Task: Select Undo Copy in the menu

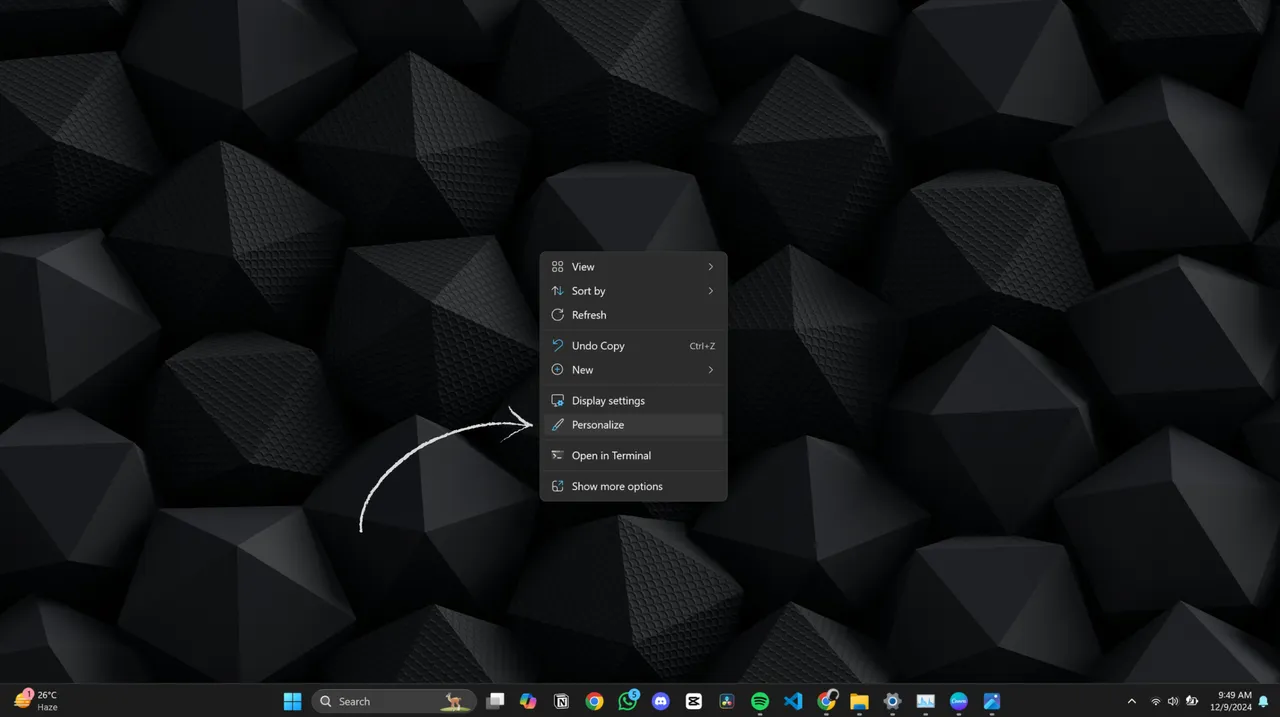Action: 633,346
